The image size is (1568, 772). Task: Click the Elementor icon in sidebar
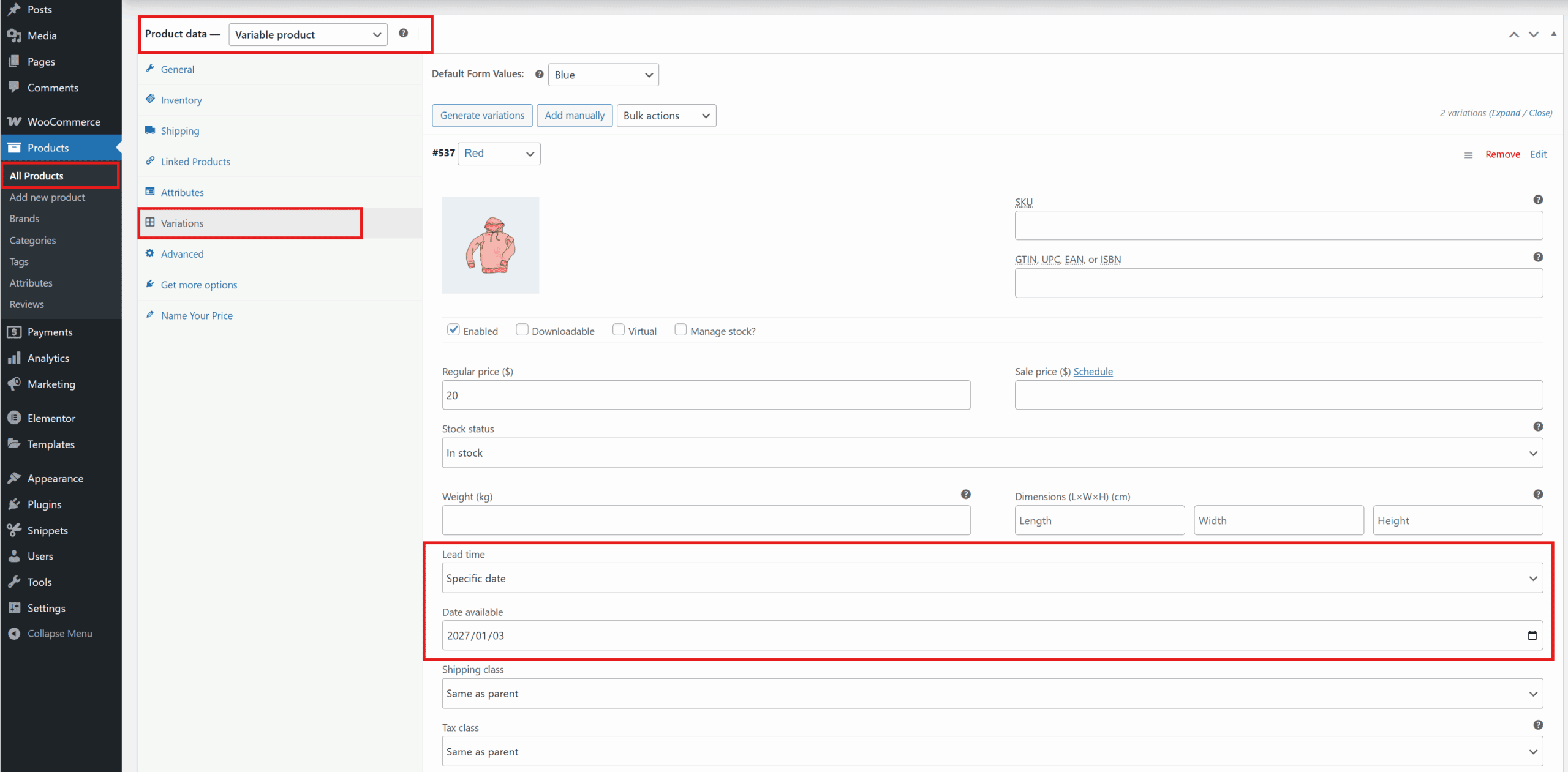(x=14, y=418)
